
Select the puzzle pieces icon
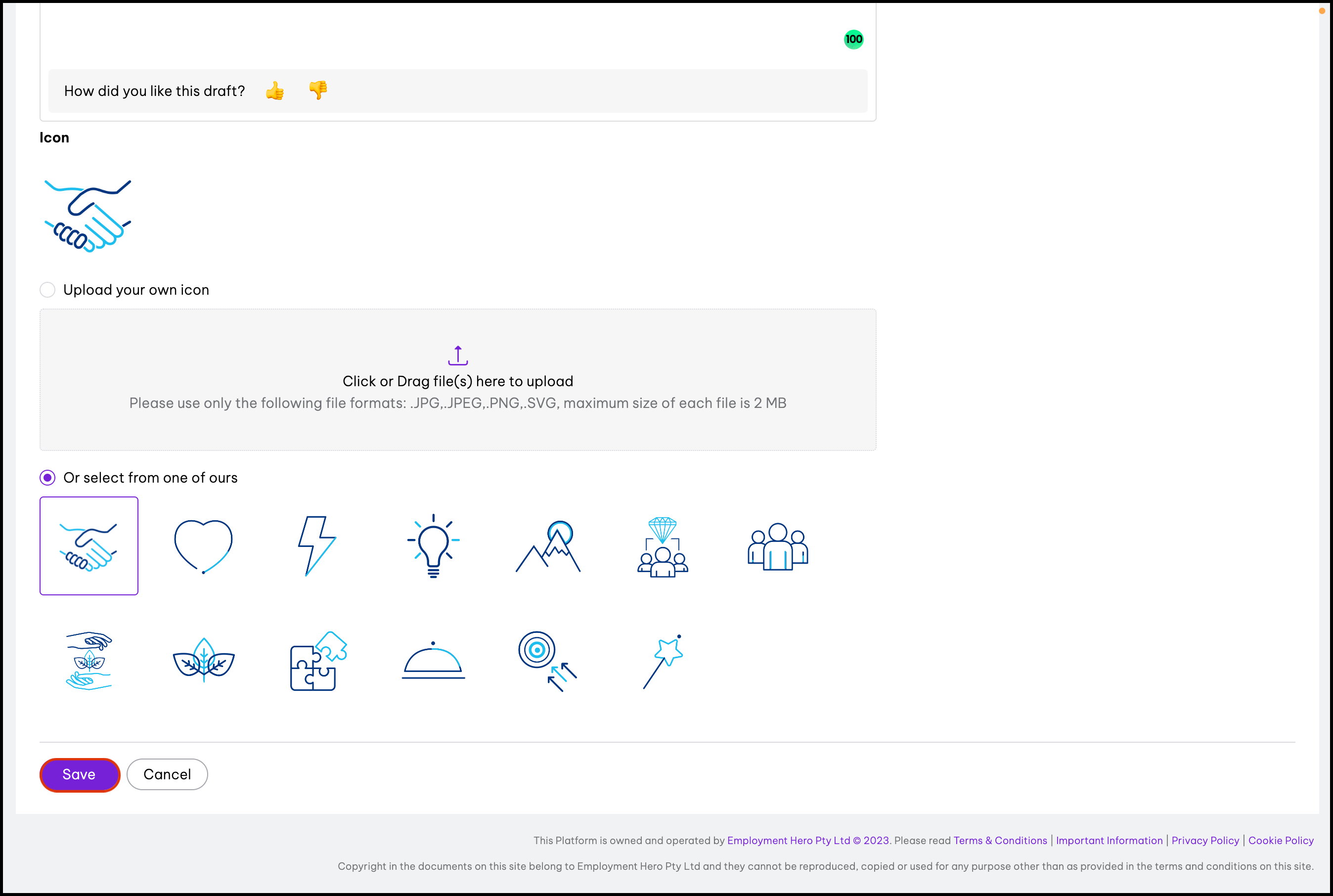point(318,661)
